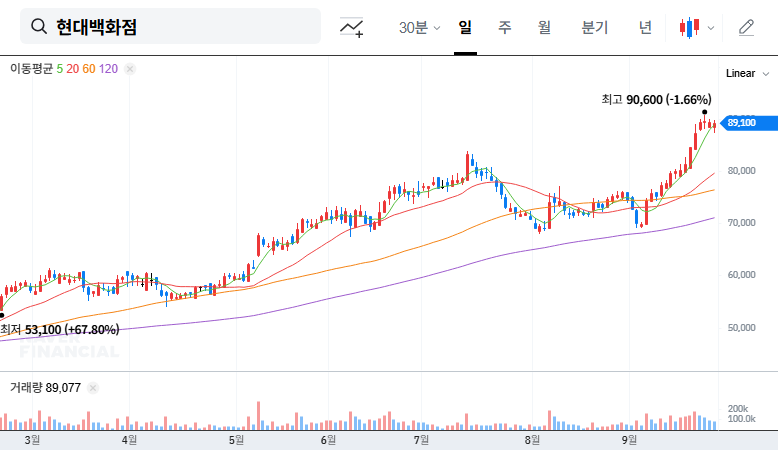Click the 100.0k volume axis label

click(741, 419)
